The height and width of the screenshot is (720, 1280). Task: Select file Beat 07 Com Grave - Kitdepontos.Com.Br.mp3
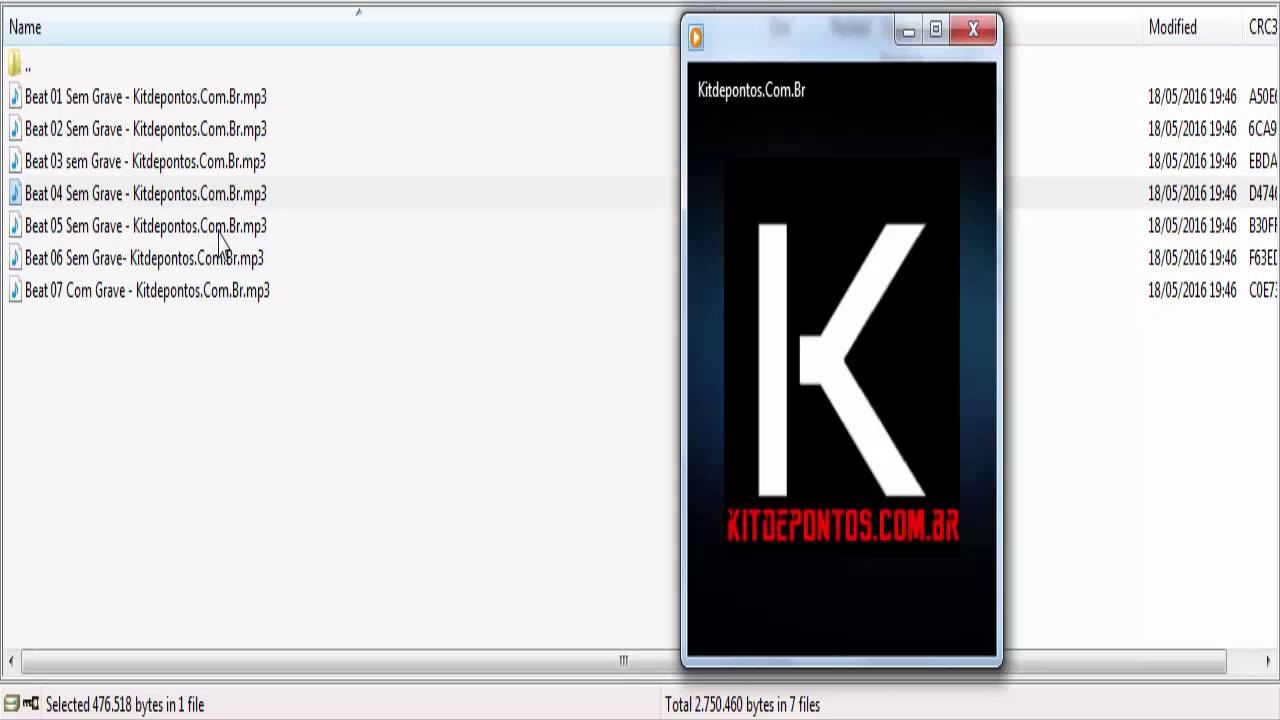(x=147, y=290)
